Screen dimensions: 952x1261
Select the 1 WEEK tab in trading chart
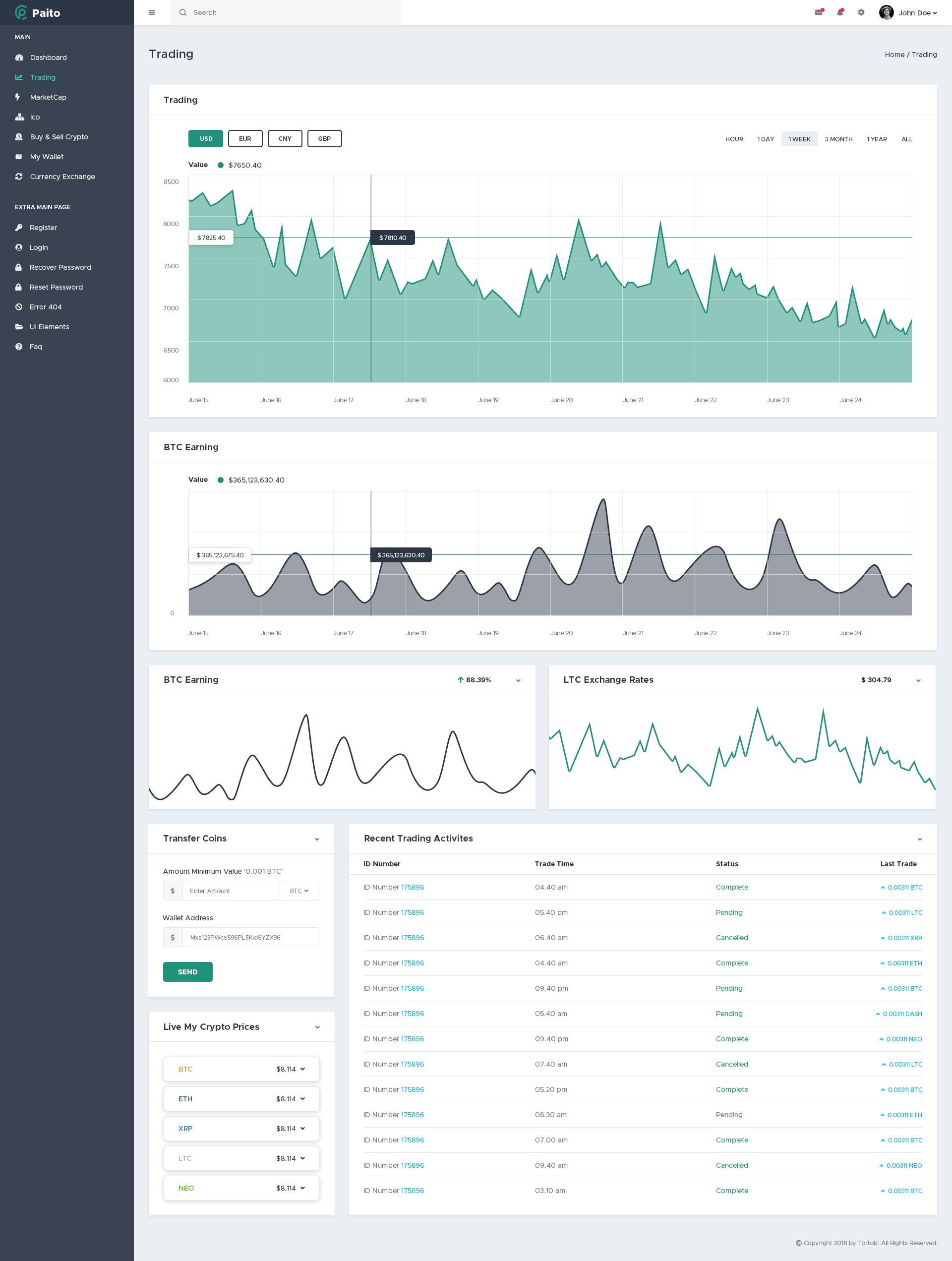pyautogui.click(x=799, y=139)
